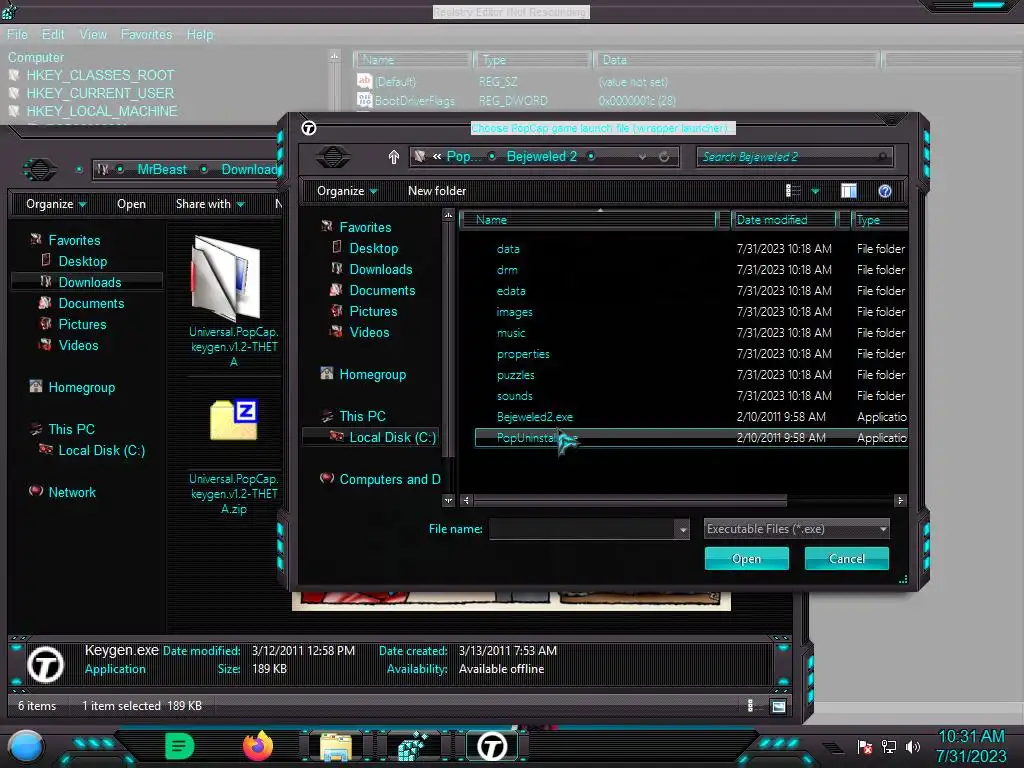
Task: Select This PC in the dialog sidebar
Action: tap(362, 416)
